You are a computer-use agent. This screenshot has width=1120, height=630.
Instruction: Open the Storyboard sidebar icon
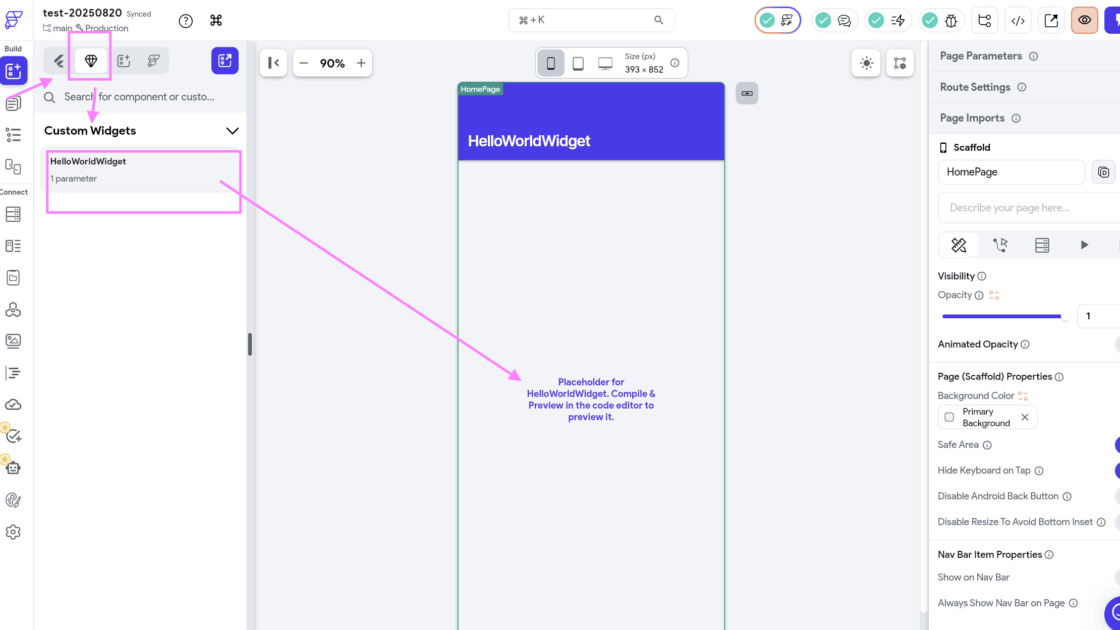(13, 166)
